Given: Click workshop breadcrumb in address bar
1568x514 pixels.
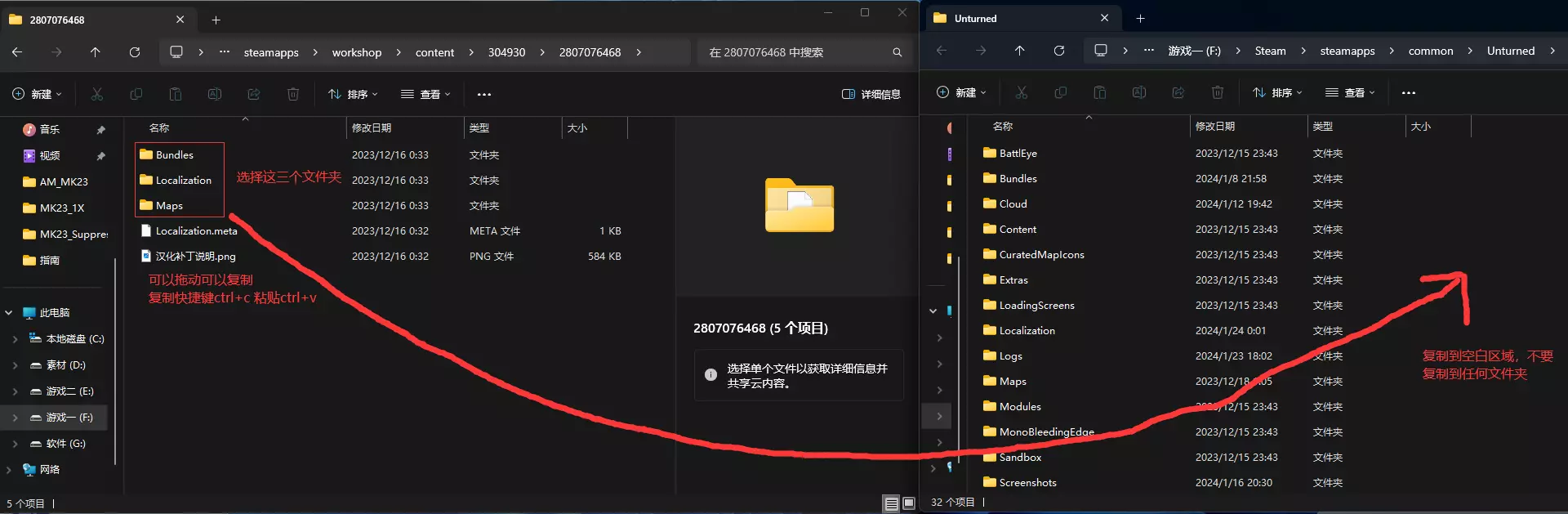Looking at the screenshot, I should click(x=357, y=52).
